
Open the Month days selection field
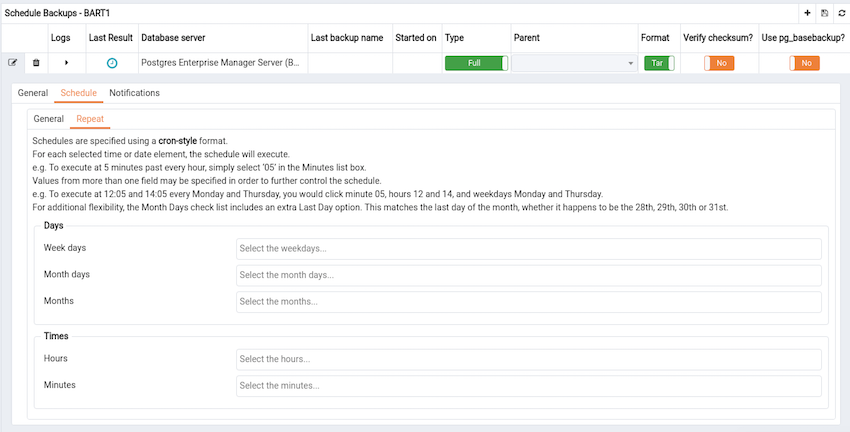[x=529, y=275]
